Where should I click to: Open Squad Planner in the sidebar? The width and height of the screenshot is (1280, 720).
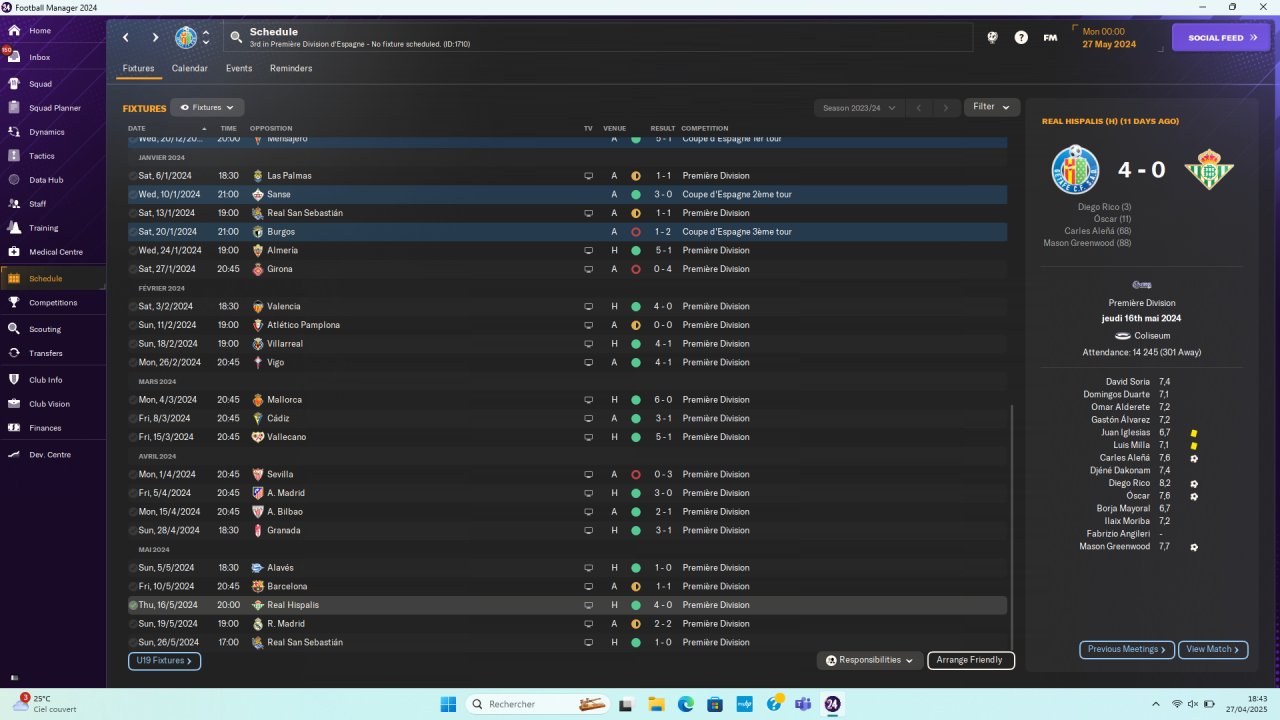point(54,108)
